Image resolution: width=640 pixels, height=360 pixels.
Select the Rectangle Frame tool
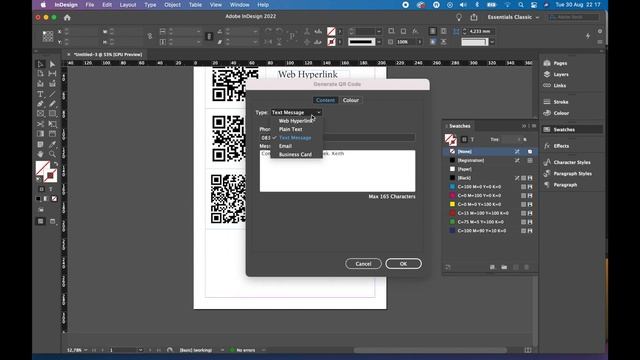click(x=40, y=113)
